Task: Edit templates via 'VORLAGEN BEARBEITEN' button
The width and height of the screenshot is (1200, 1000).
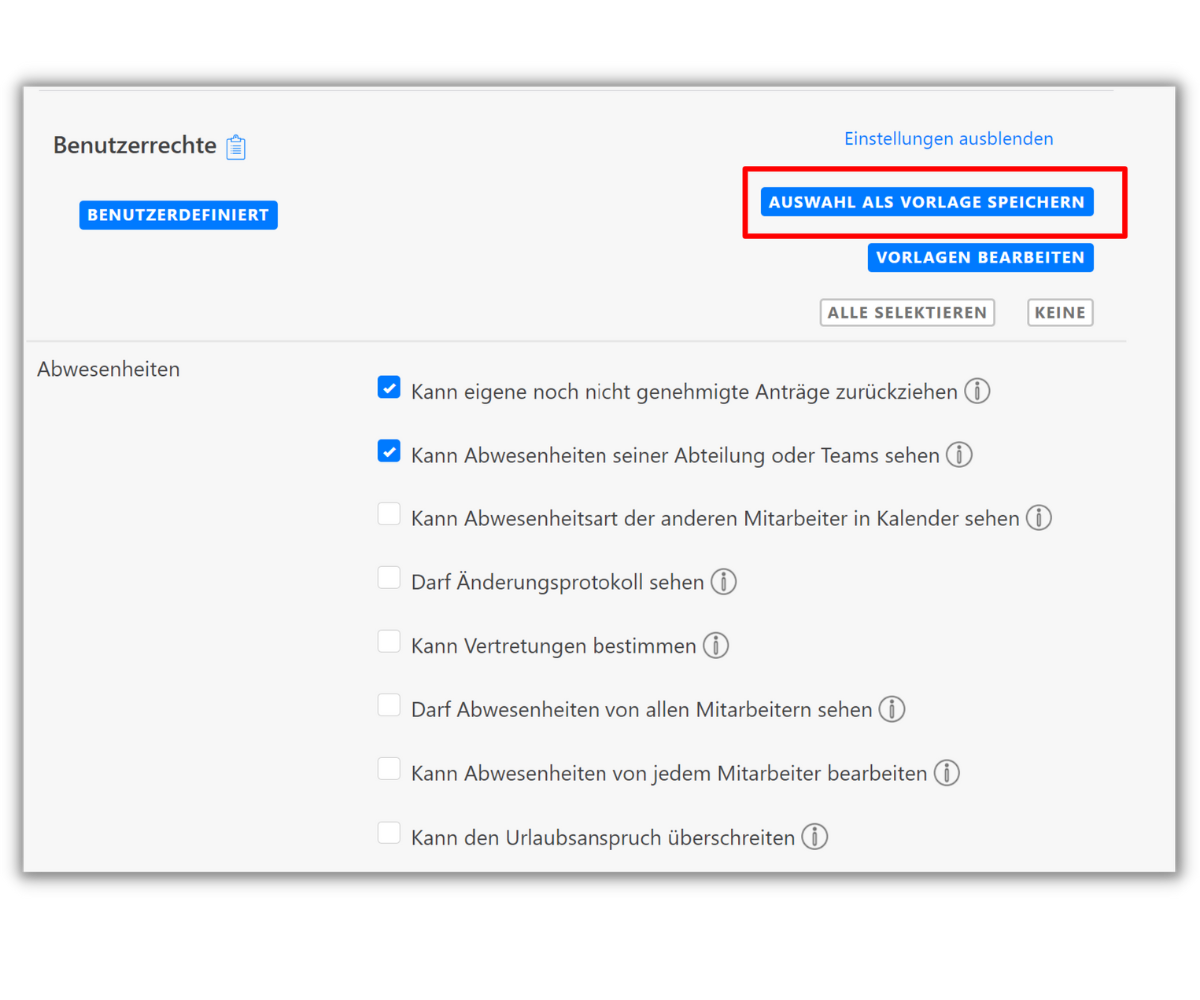Action: point(980,257)
